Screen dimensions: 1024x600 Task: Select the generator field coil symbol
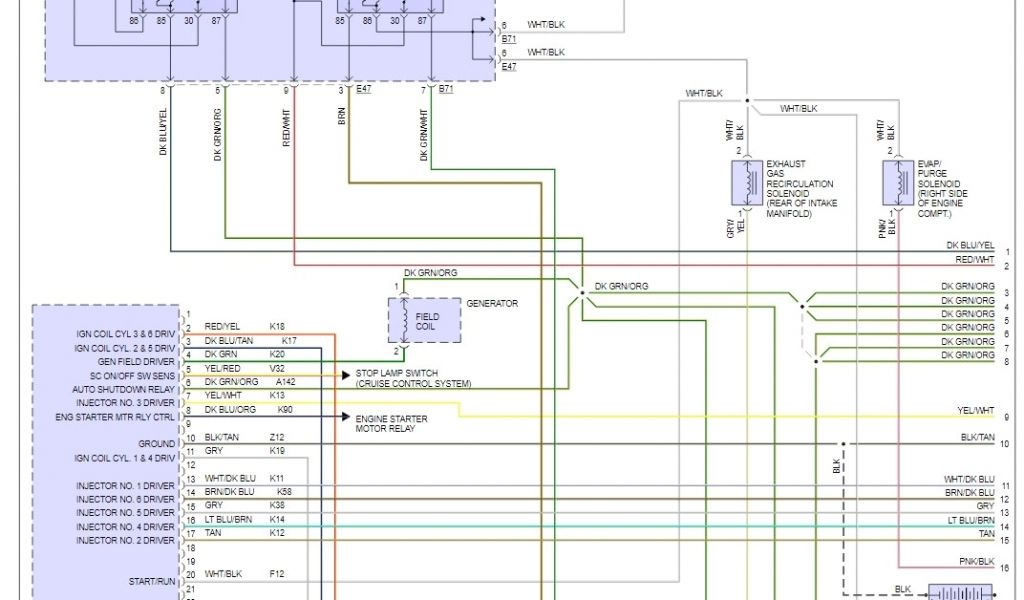pyautogui.click(x=403, y=318)
